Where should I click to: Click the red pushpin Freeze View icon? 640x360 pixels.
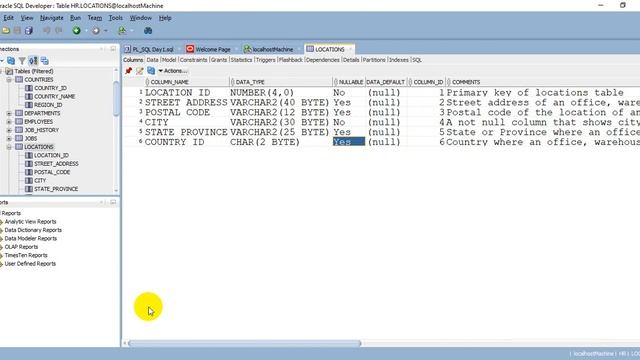click(x=129, y=71)
